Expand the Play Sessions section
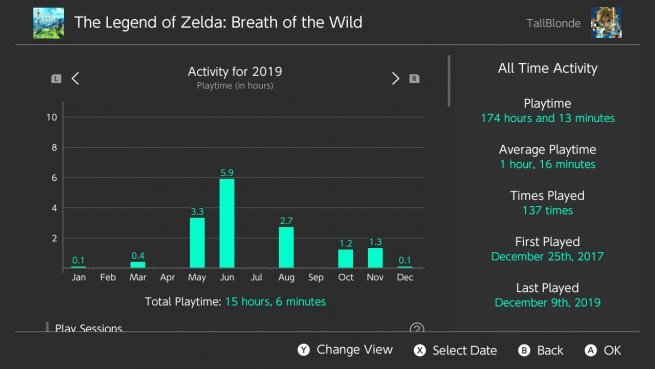Image resolution: width=655 pixels, height=369 pixels. 89,328
